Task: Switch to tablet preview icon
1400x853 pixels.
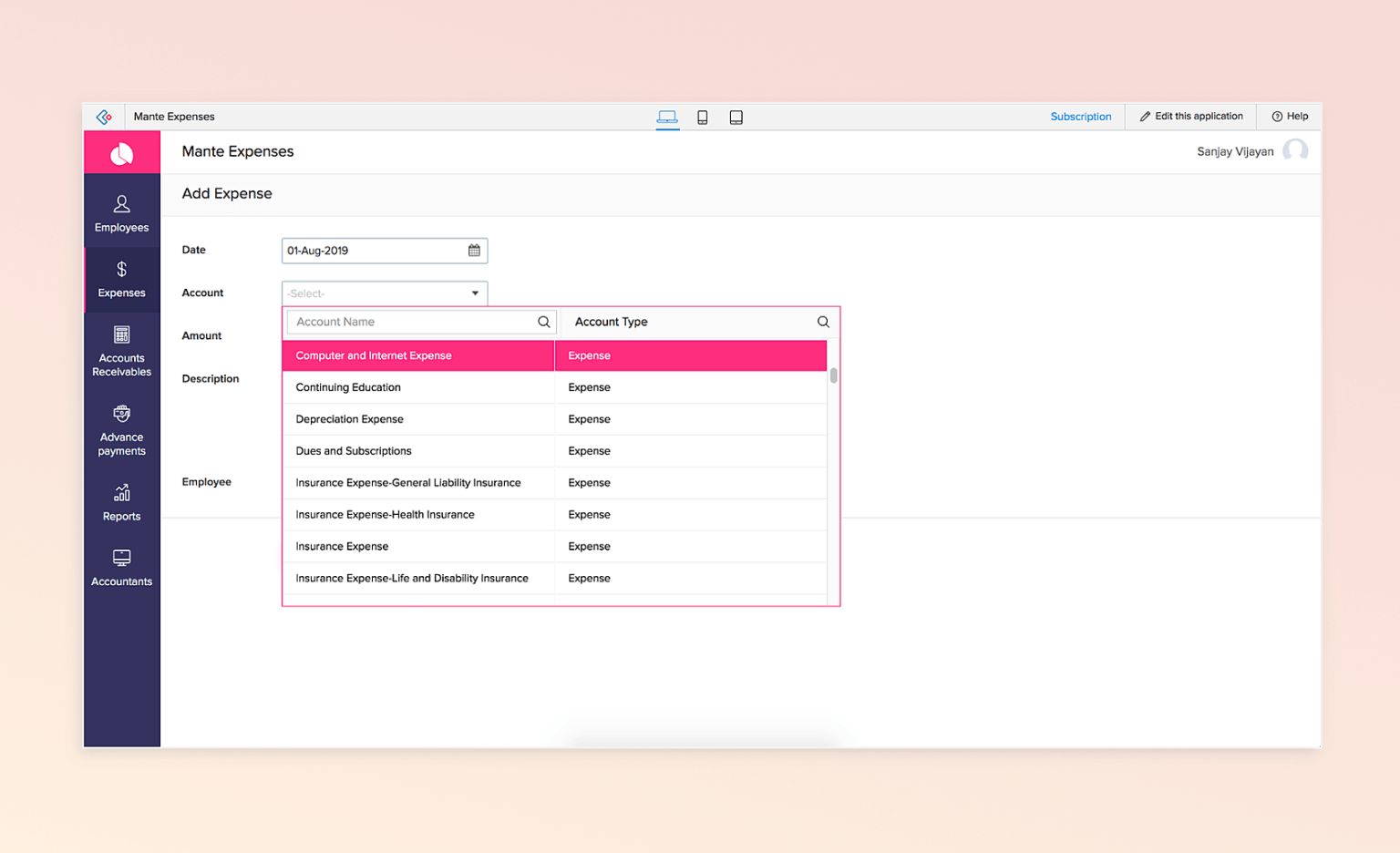Action: point(736,117)
